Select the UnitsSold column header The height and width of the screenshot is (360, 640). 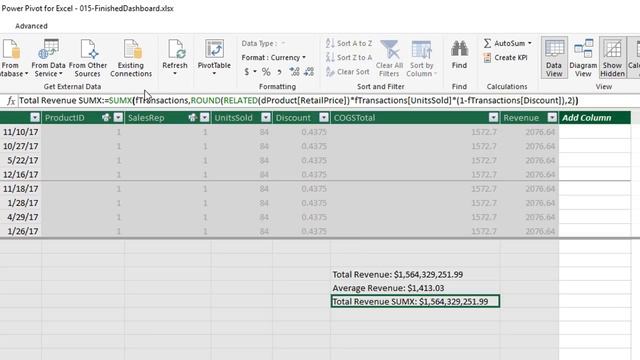pyautogui.click(x=242, y=118)
